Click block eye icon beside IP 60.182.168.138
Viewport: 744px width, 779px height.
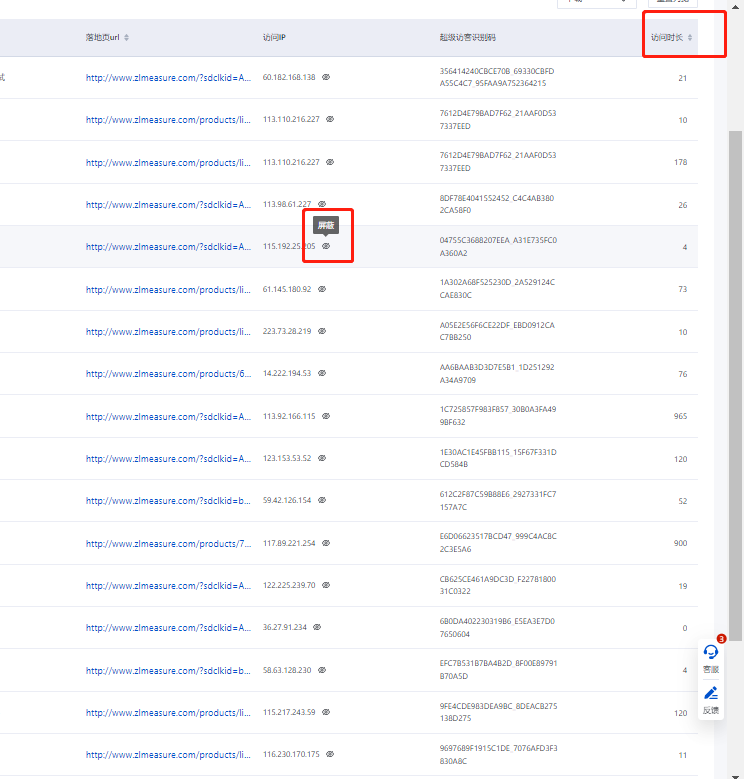pos(326,77)
